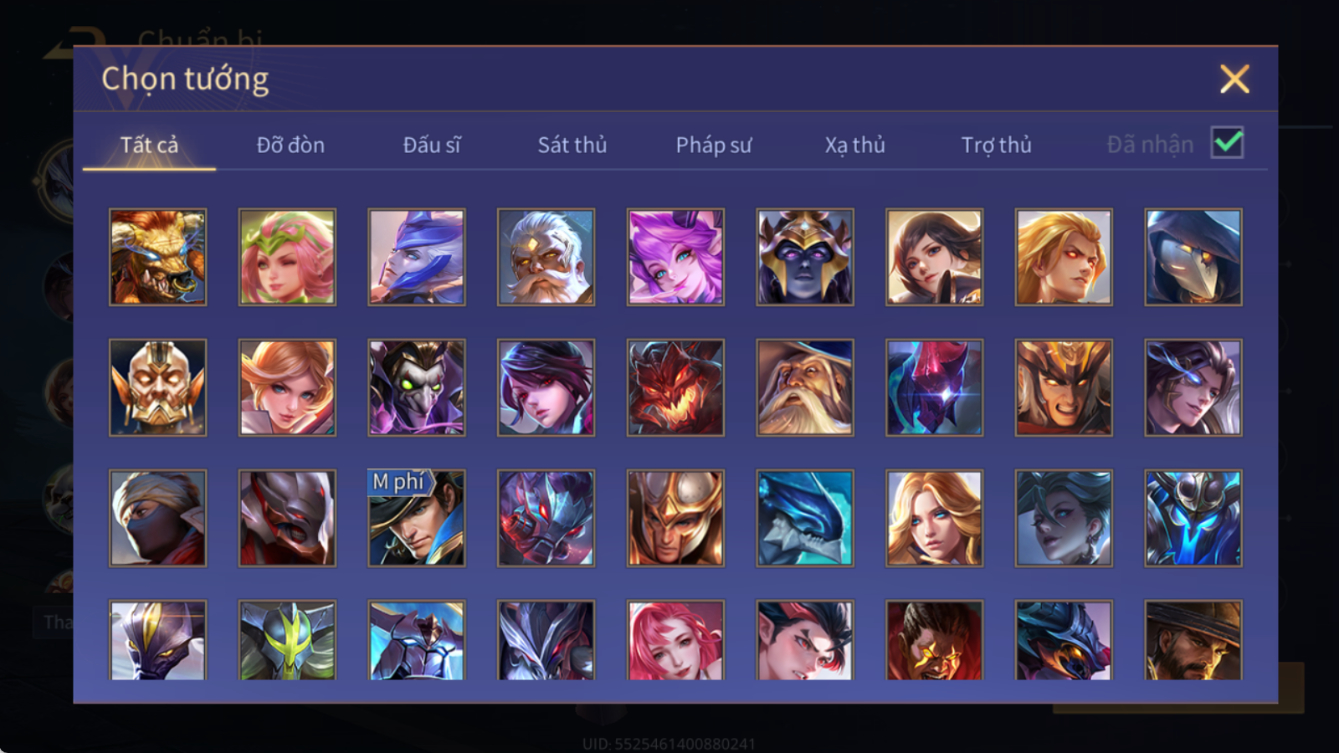Pick the red lava demon hero
Image resolution: width=1339 pixels, height=753 pixels.
coord(675,388)
